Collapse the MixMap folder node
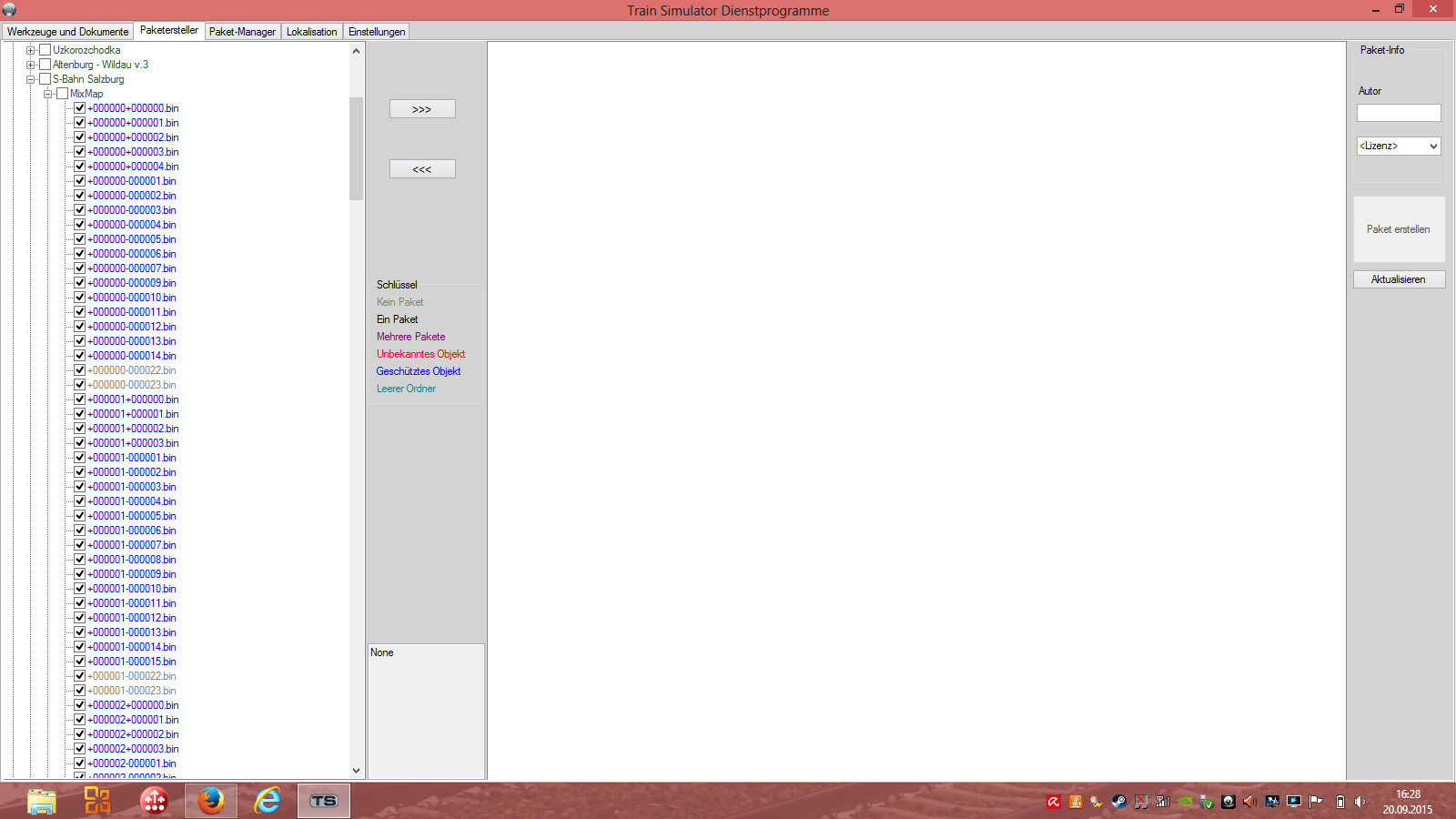This screenshot has width=1456, height=819. click(47, 94)
